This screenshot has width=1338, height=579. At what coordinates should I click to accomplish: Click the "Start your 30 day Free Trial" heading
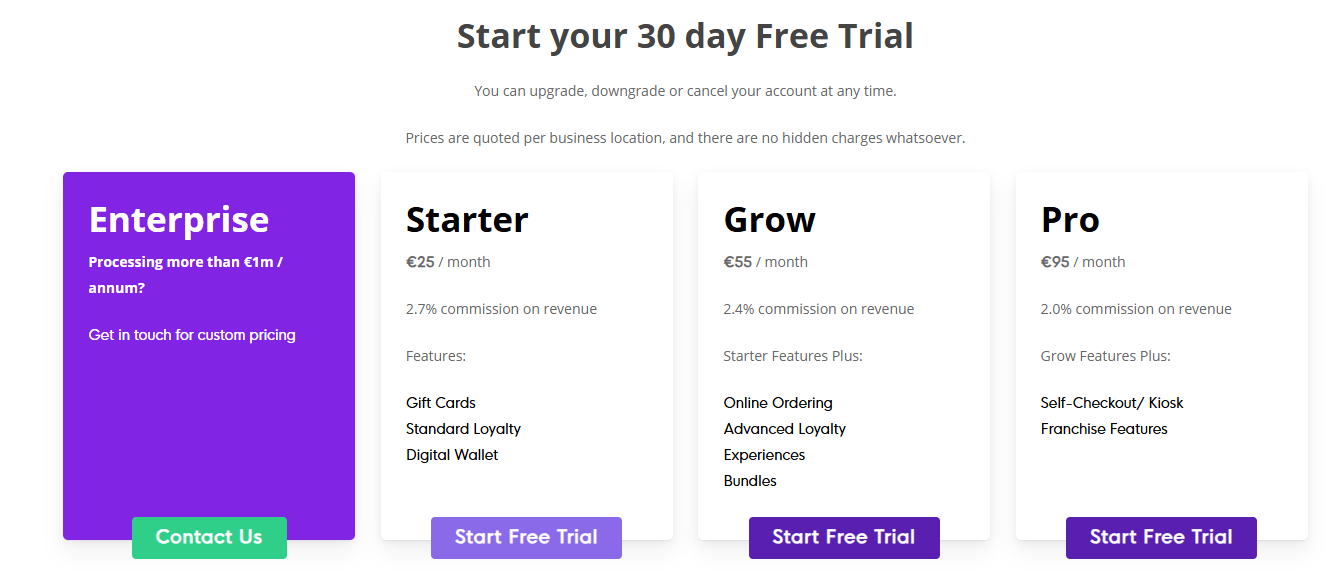click(685, 37)
